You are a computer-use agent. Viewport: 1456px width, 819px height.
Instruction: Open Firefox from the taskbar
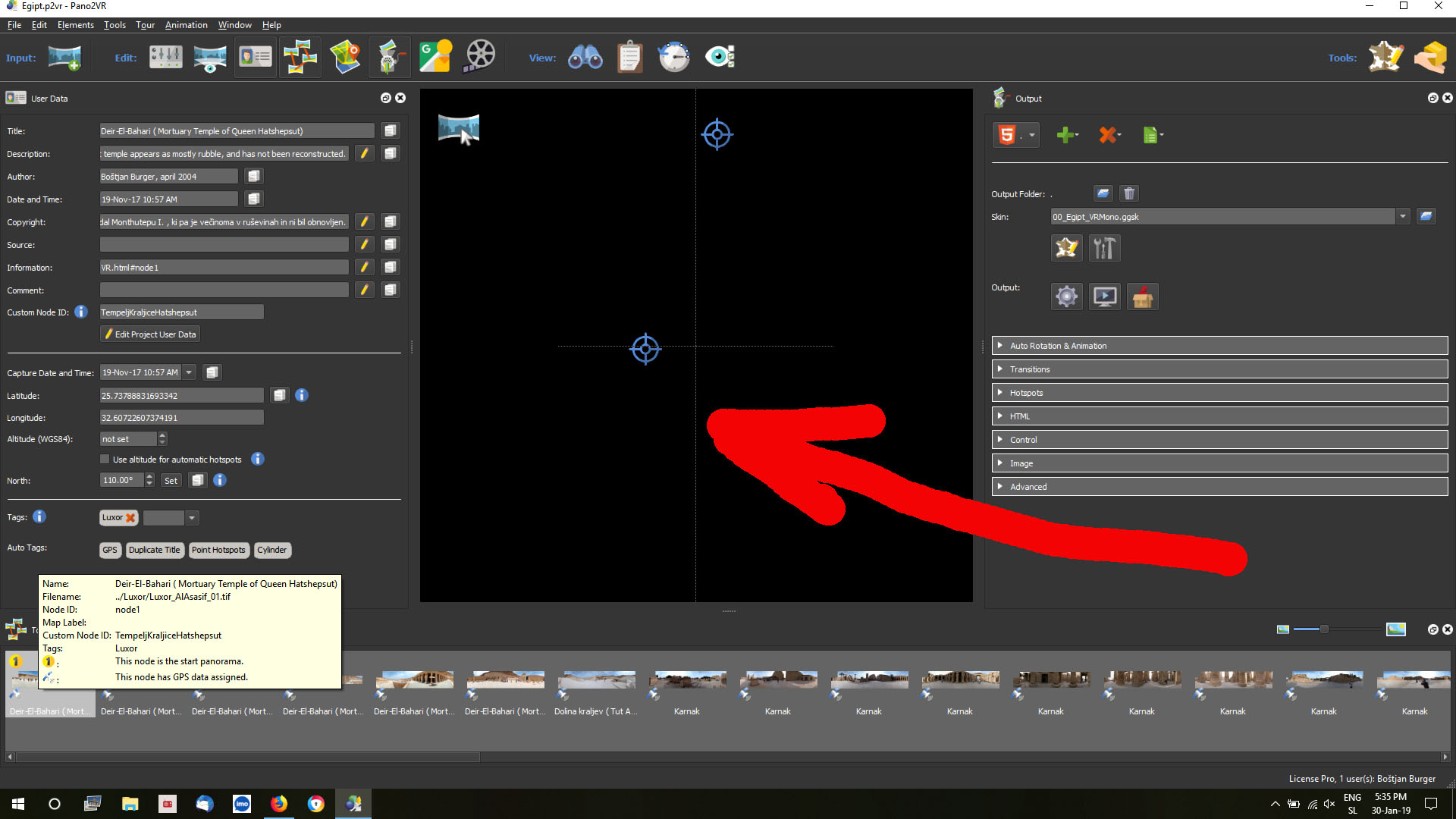coord(279,804)
